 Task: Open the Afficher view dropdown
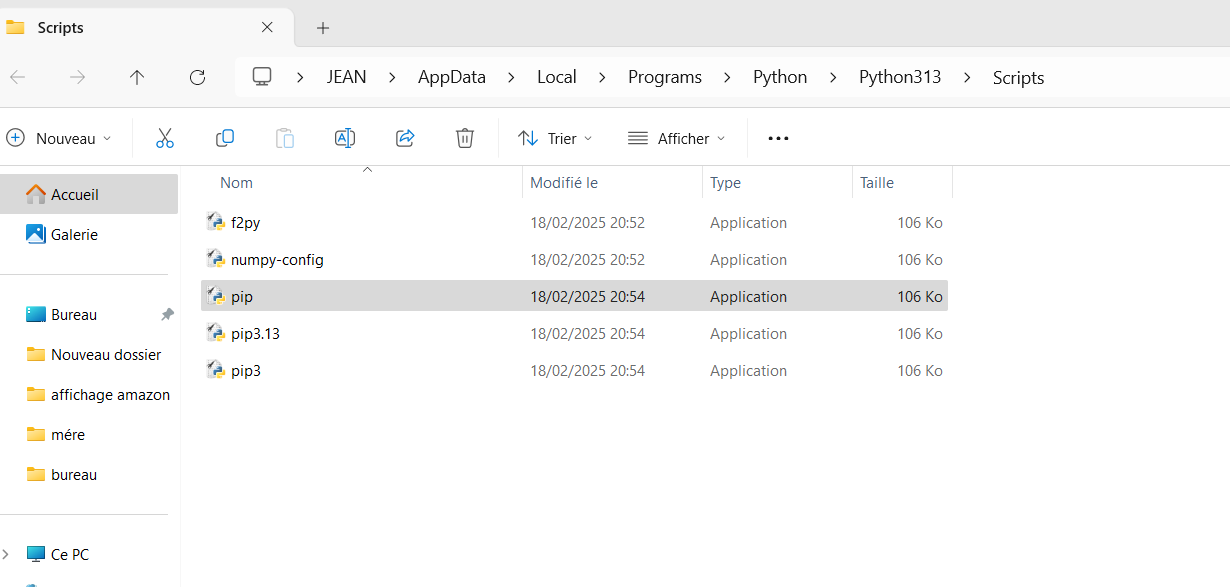[x=676, y=139]
